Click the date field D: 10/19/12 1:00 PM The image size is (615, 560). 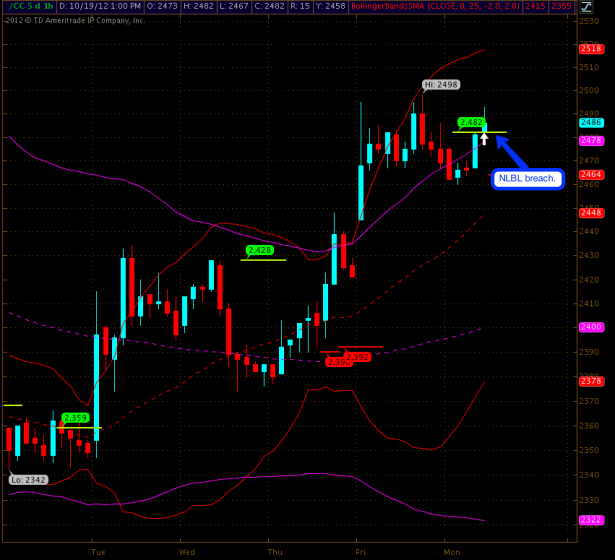pos(99,7)
